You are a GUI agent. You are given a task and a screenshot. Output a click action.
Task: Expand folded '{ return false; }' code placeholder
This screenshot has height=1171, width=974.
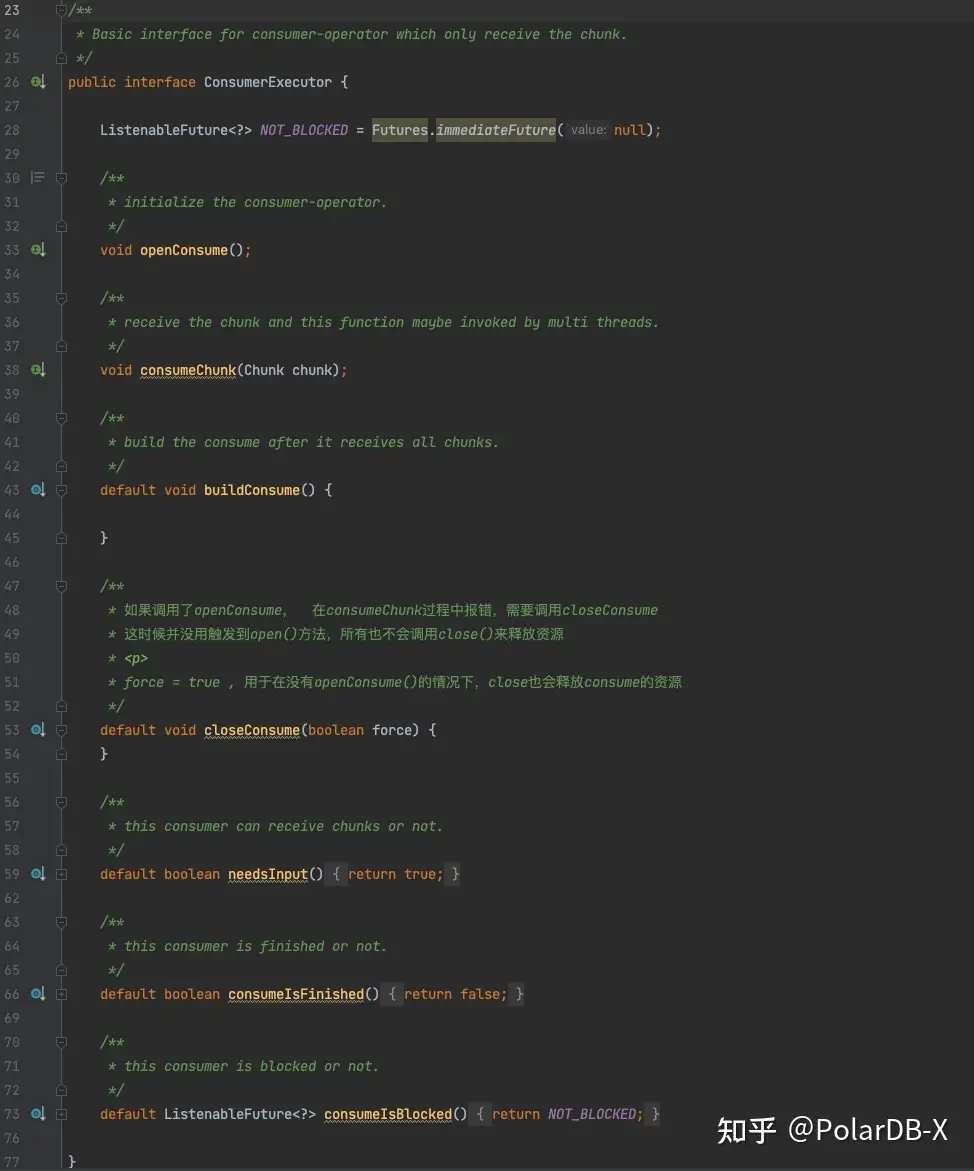click(455, 994)
